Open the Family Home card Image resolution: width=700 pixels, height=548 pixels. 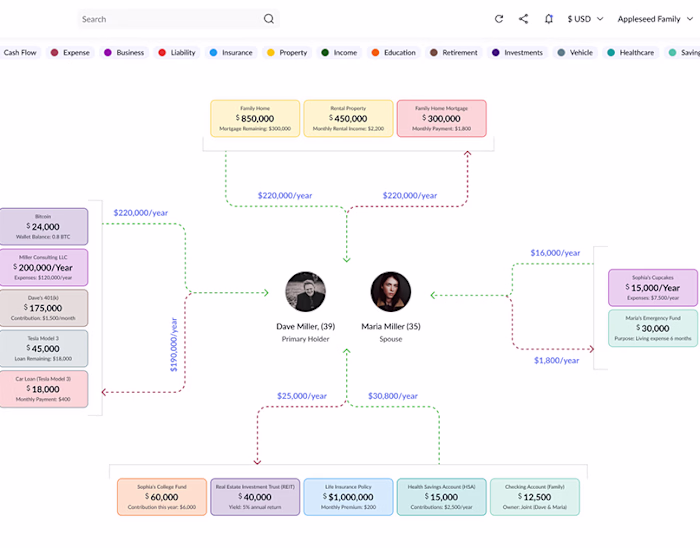coord(255,118)
